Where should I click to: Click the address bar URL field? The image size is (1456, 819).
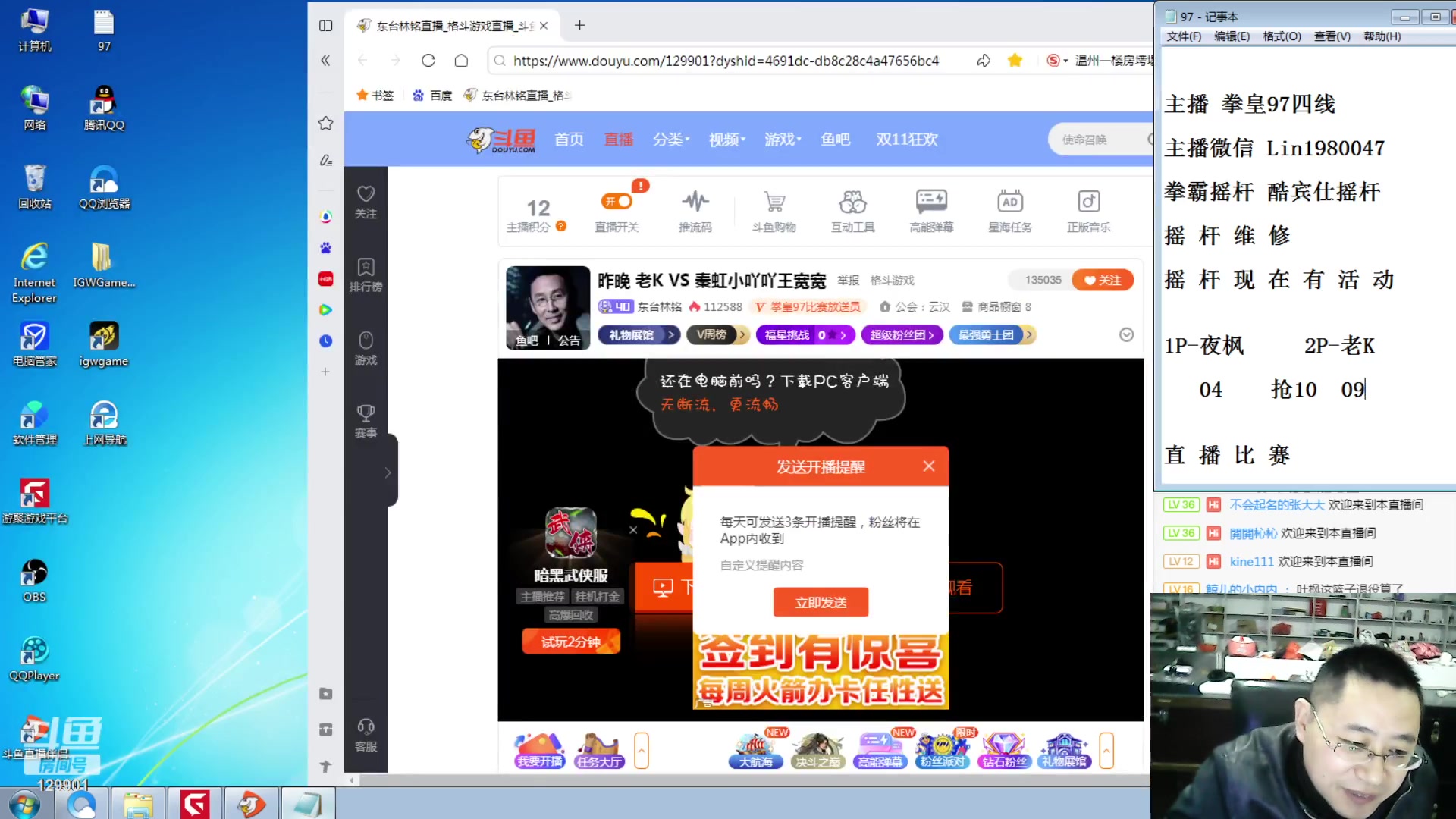pos(726,61)
